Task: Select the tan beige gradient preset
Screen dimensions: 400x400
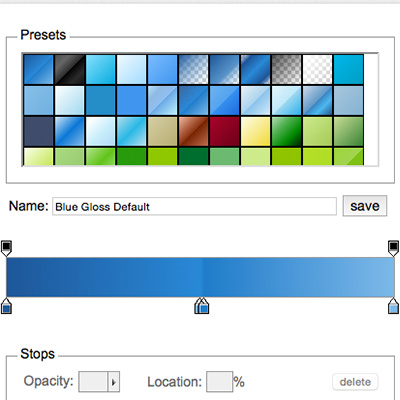Action: [x=162, y=131]
